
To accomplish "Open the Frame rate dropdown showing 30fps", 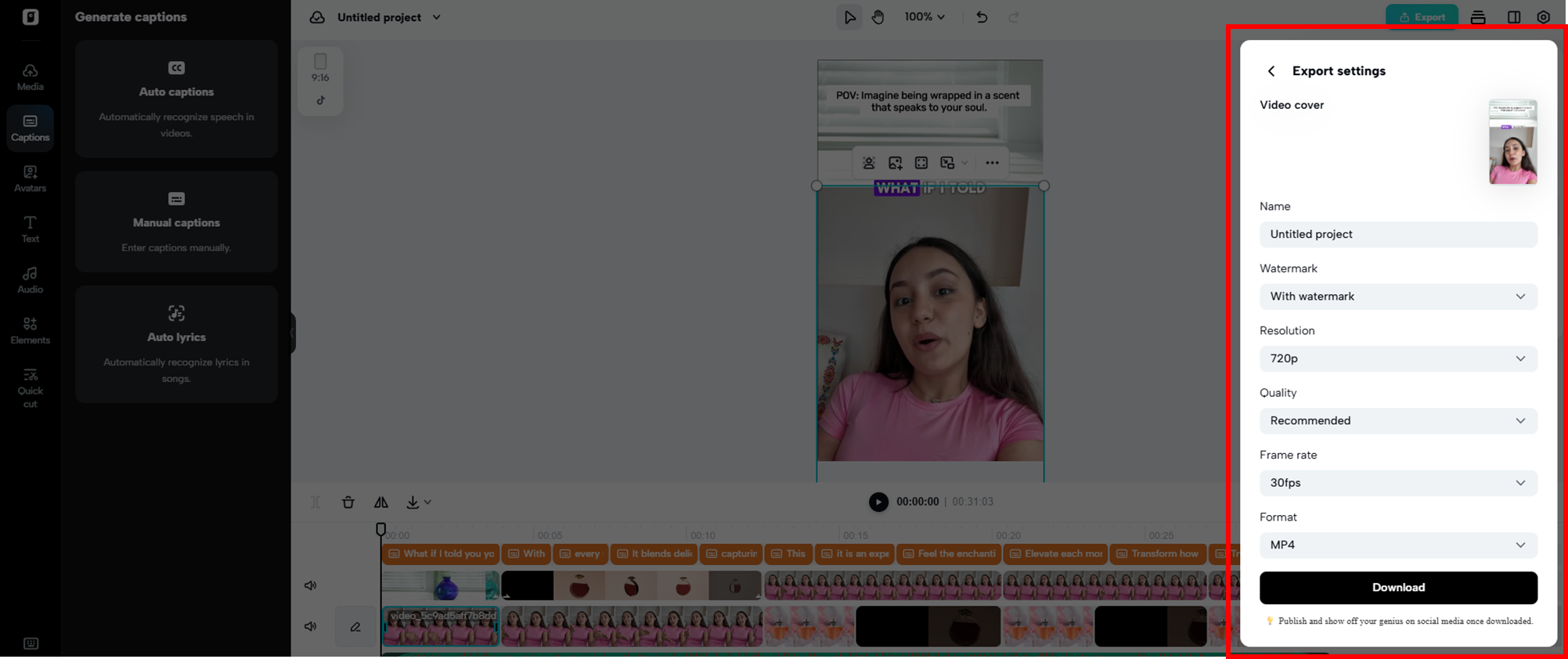I will [1398, 483].
